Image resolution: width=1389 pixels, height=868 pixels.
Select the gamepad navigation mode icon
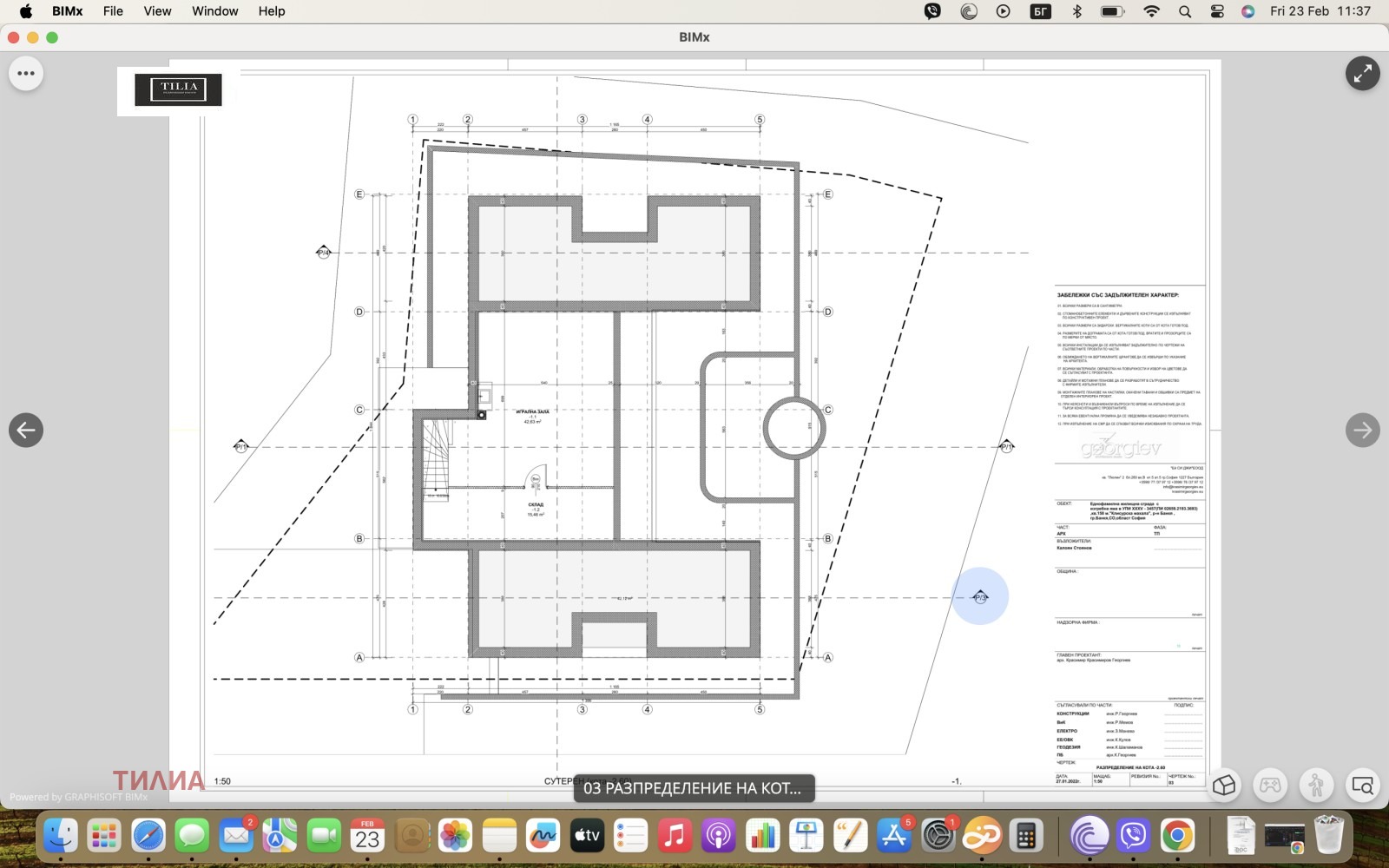click(x=1270, y=786)
